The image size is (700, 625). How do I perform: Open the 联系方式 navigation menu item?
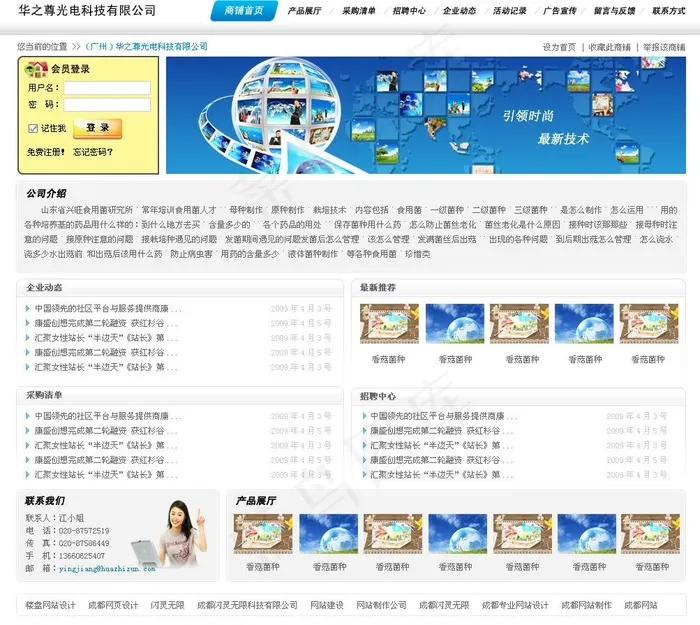click(668, 11)
